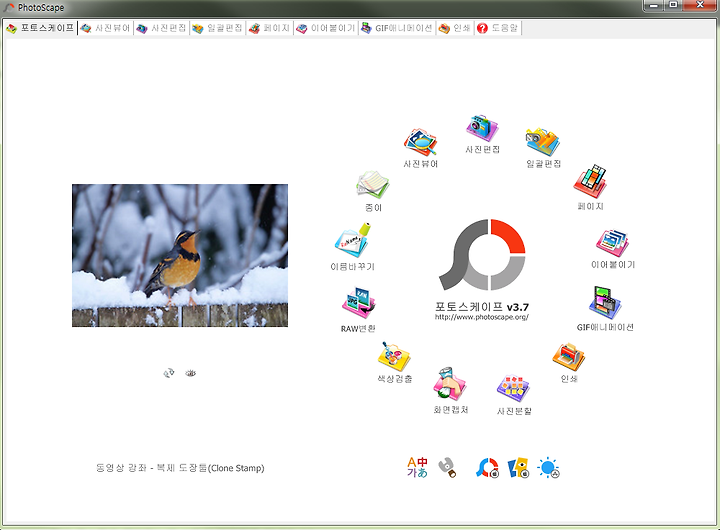Screen dimensions: 720x530
Task: Switch to GIF애니메이션 tab
Action: coord(397,28)
